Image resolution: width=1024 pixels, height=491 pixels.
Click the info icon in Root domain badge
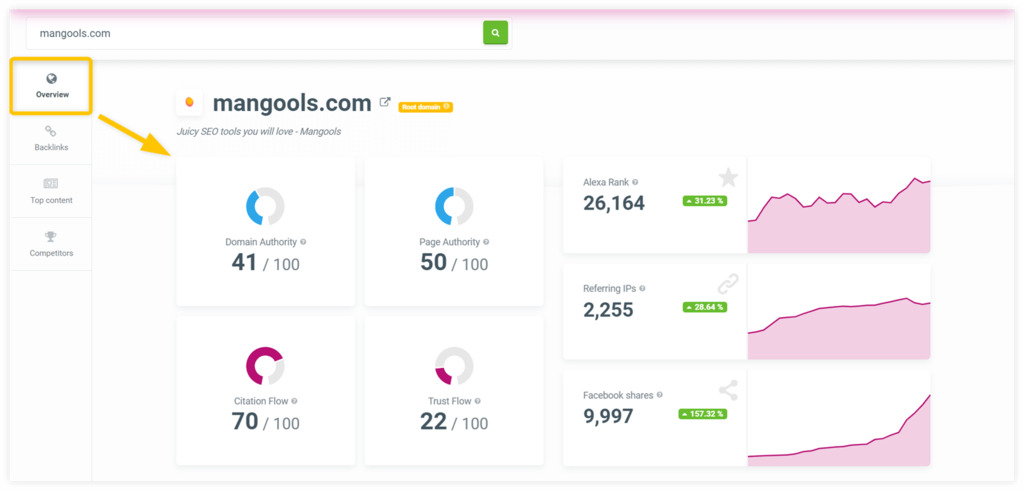click(x=446, y=106)
